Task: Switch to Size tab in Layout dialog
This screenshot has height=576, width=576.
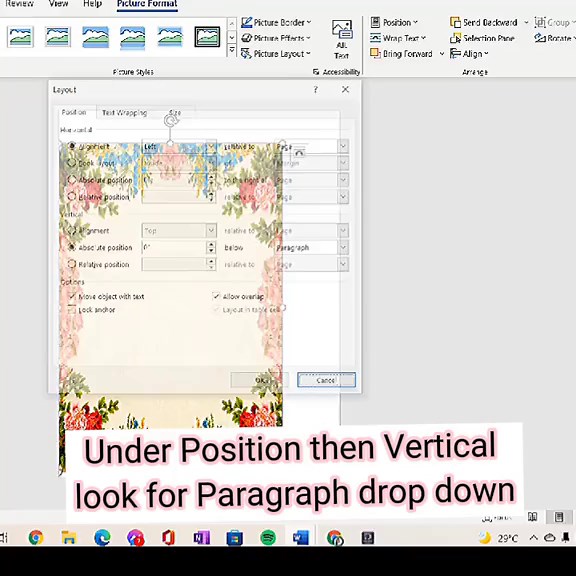Action: coord(175,112)
